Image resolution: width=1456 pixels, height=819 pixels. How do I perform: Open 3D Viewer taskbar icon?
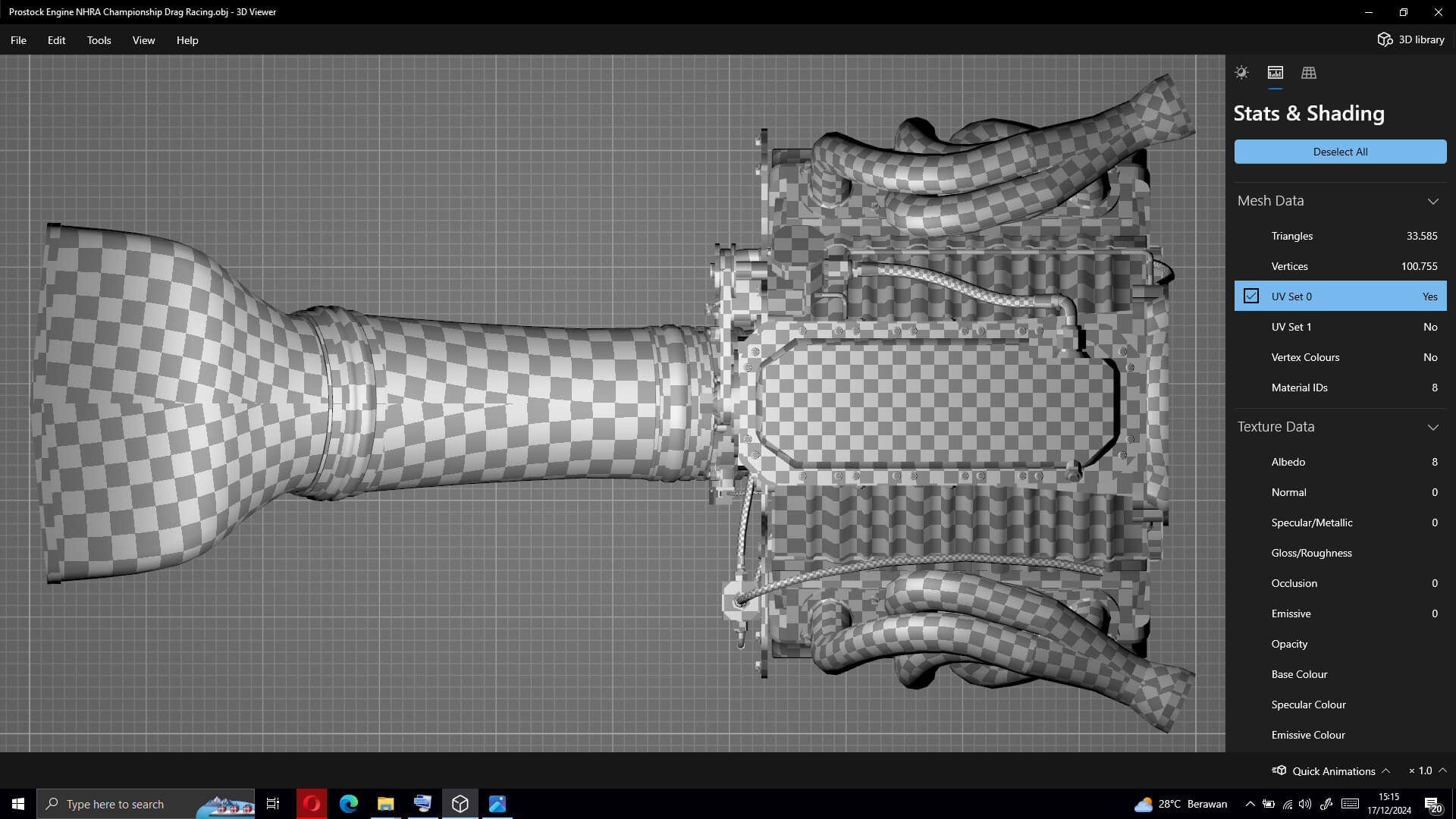click(x=460, y=804)
